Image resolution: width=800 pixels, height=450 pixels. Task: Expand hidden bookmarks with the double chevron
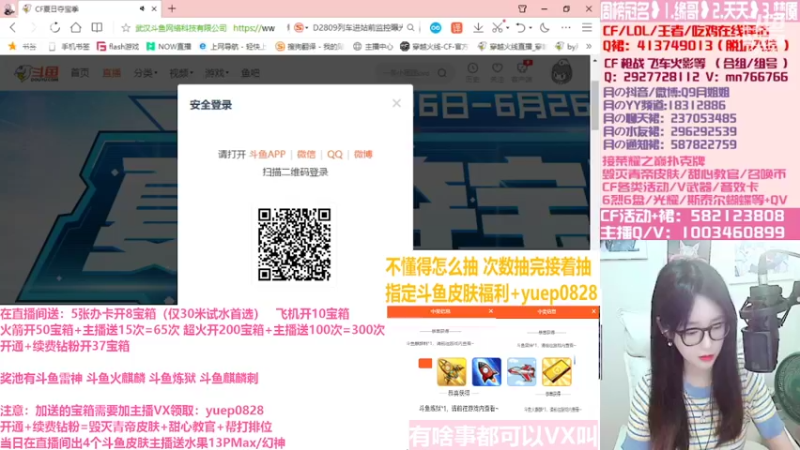pyautogui.click(x=589, y=46)
